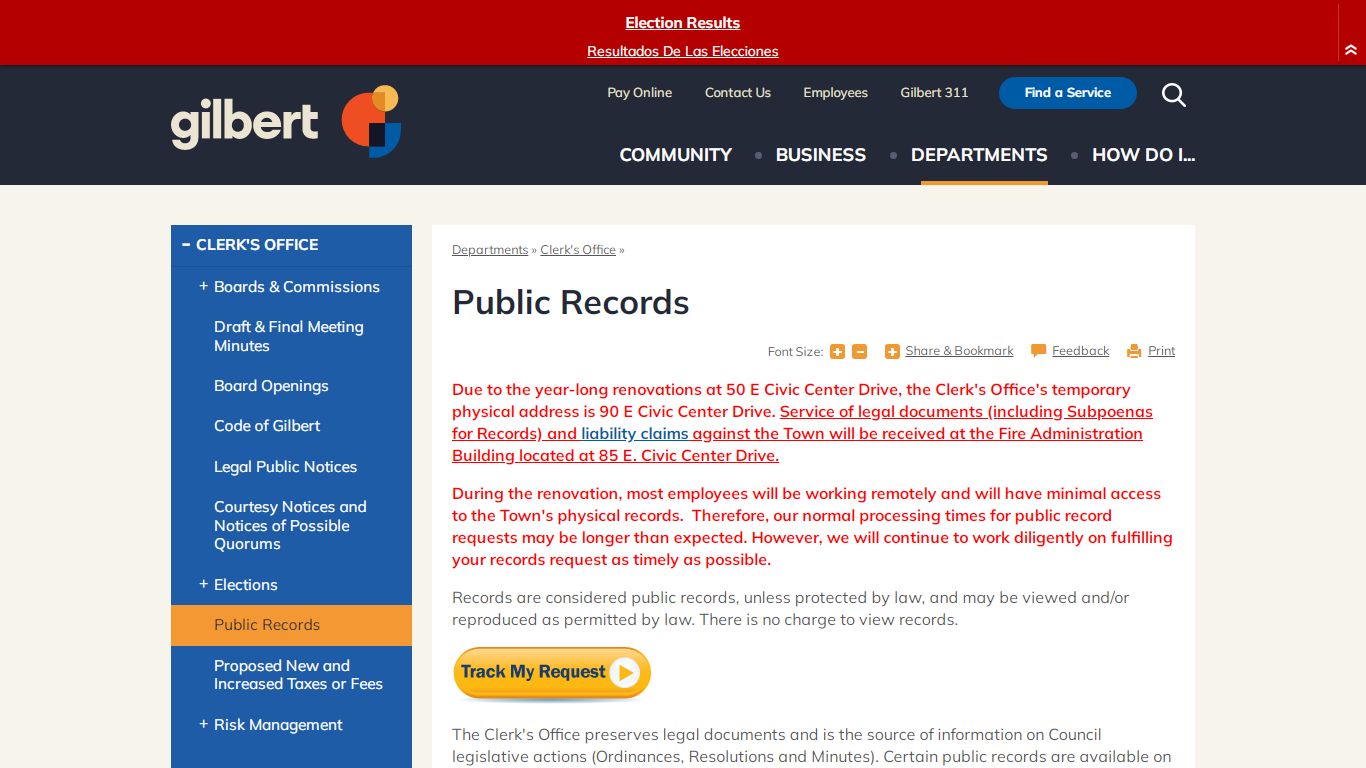This screenshot has height=768, width=1366.
Task: Click the Print link text
Action: tap(1161, 351)
